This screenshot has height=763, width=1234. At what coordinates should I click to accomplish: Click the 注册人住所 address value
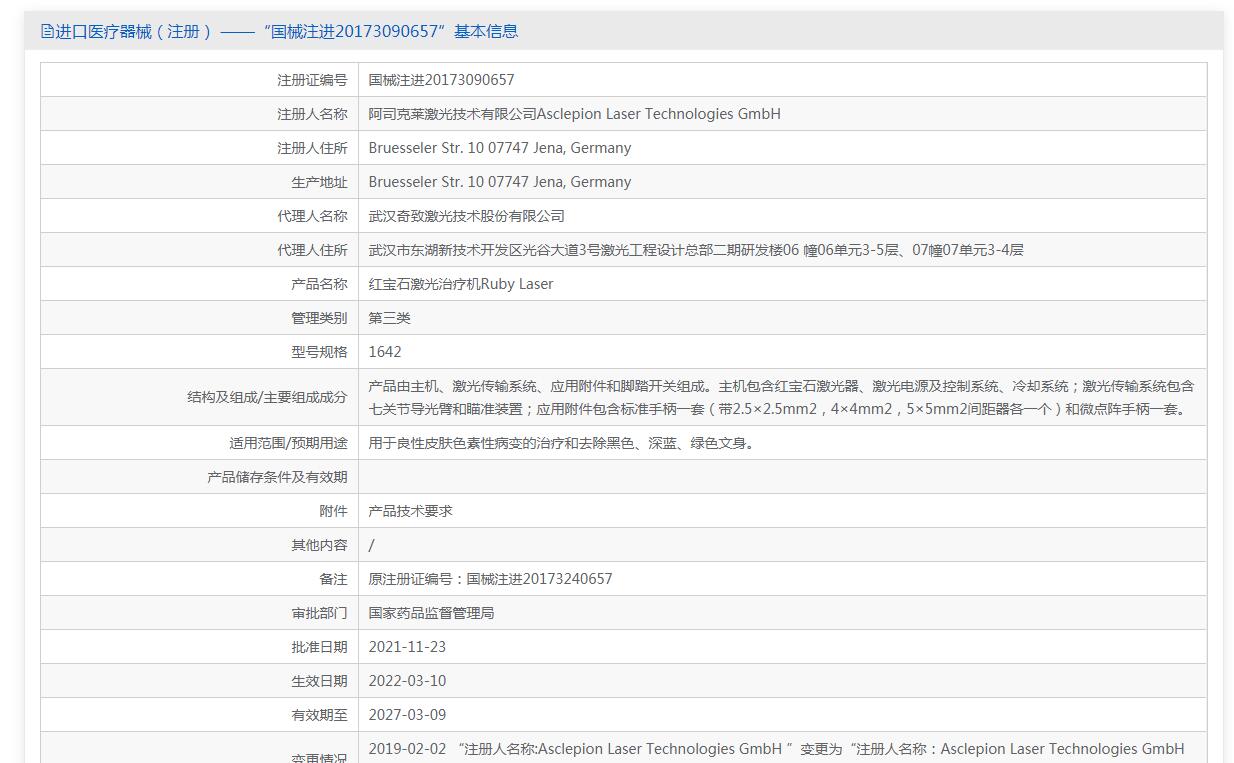[x=499, y=148]
